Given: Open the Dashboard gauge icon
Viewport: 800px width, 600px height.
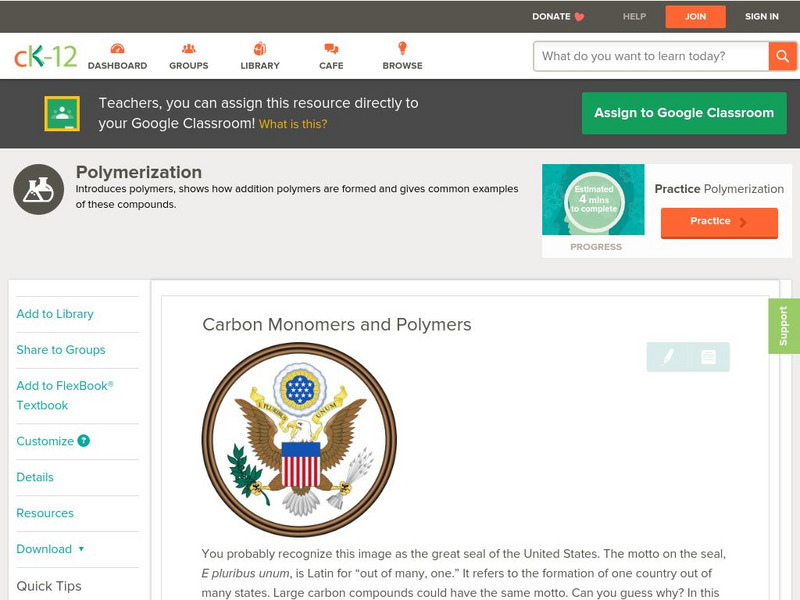Looking at the screenshot, I should click(117, 49).
